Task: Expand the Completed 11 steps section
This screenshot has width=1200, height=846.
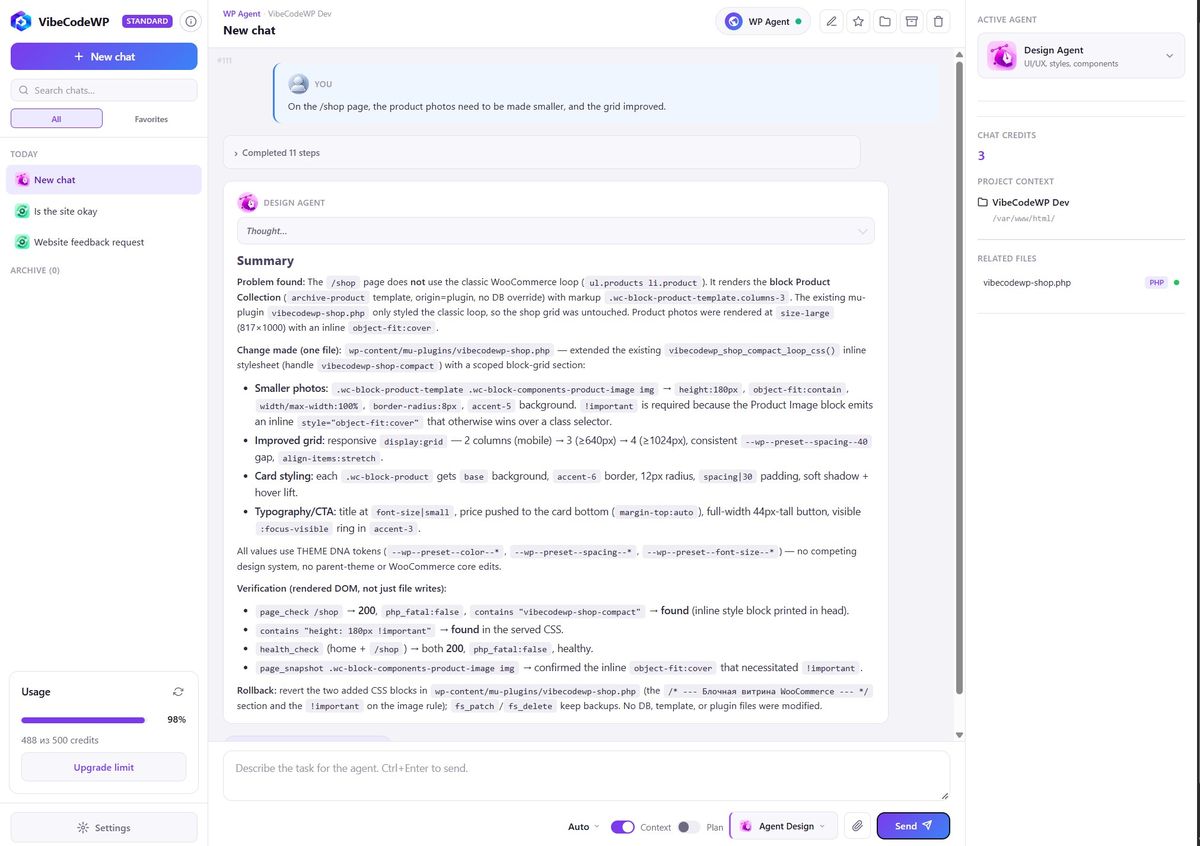Action: point(541,153)
